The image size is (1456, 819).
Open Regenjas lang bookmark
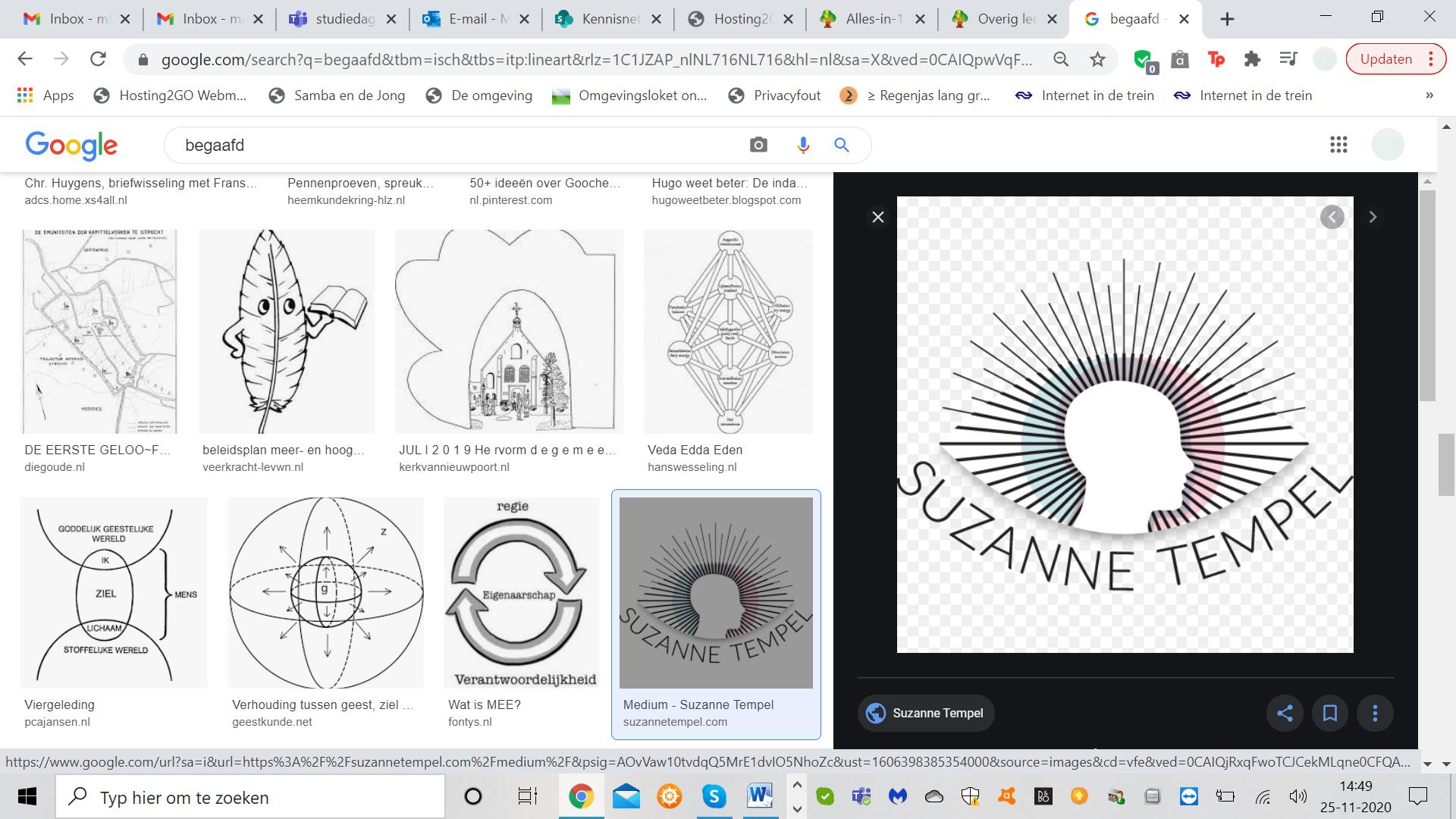coord(915,96)
